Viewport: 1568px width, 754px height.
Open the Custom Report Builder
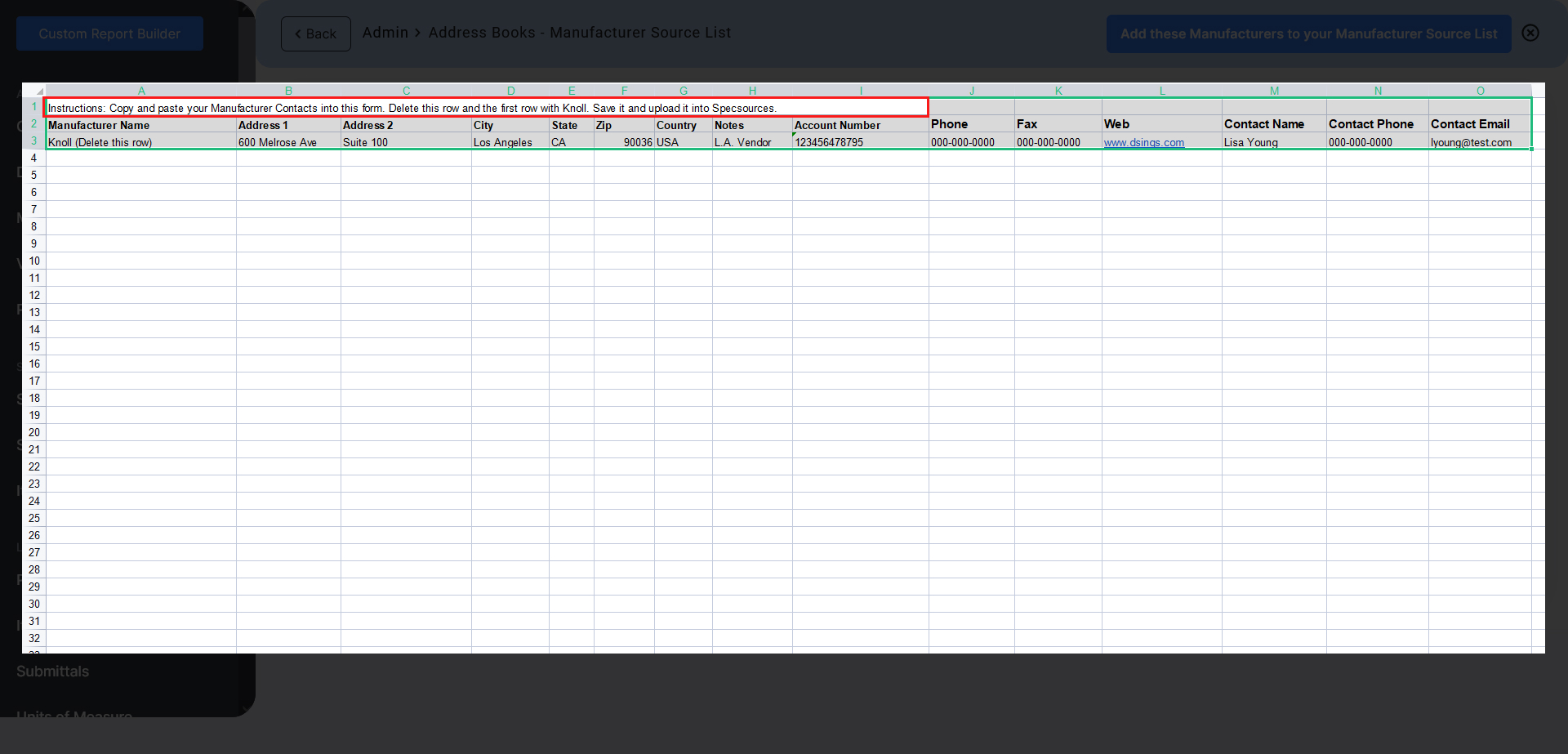109,33
